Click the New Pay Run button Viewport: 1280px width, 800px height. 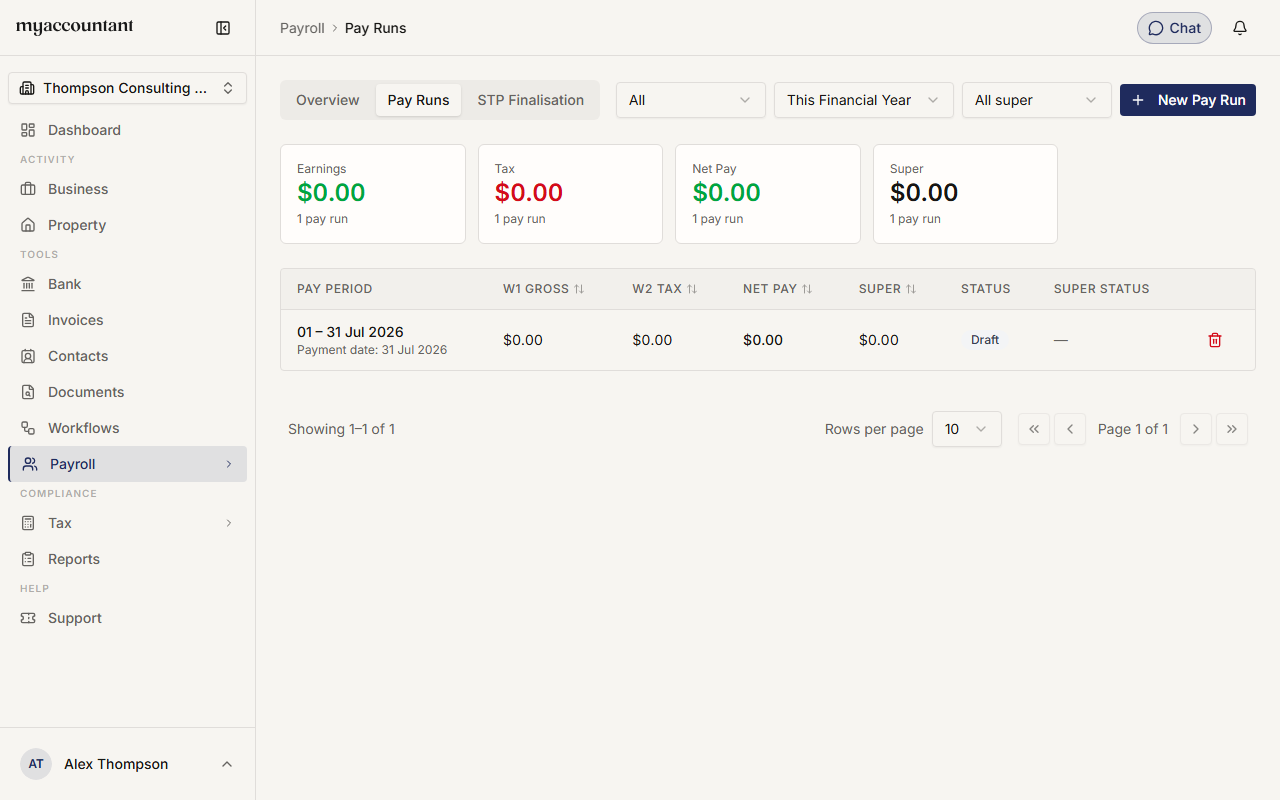click(1188, 100)
